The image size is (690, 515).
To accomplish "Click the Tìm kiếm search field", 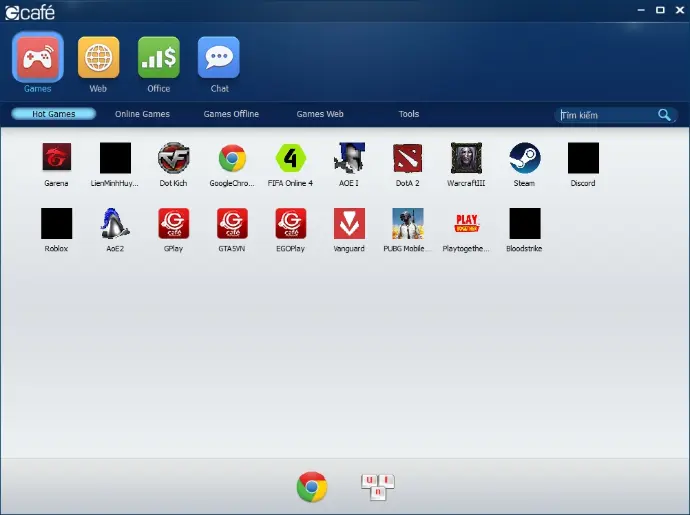I will coord(607,115).
